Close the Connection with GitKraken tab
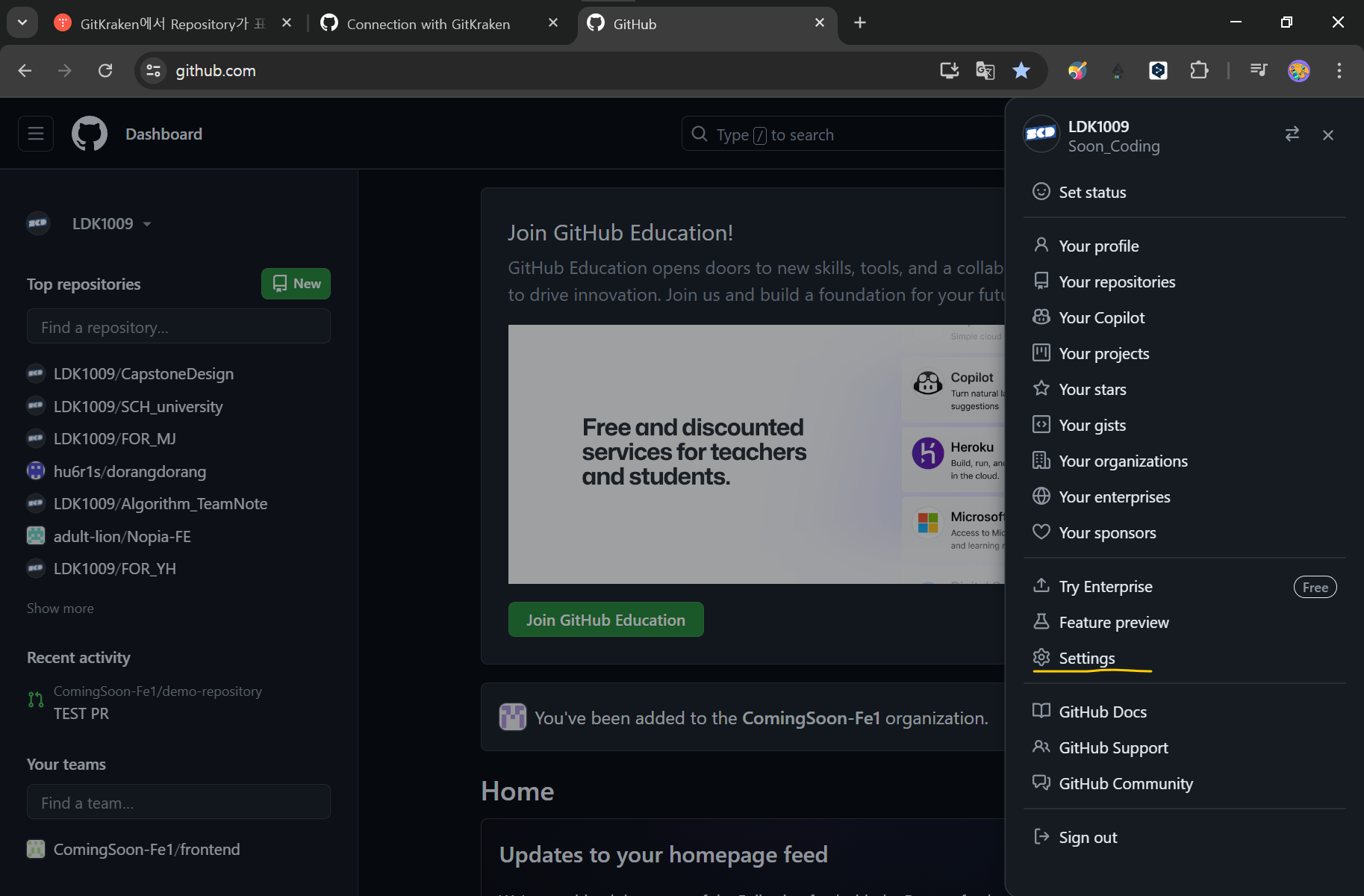Viewport: 1364px width, 896px height. click(x=553, y=23)
